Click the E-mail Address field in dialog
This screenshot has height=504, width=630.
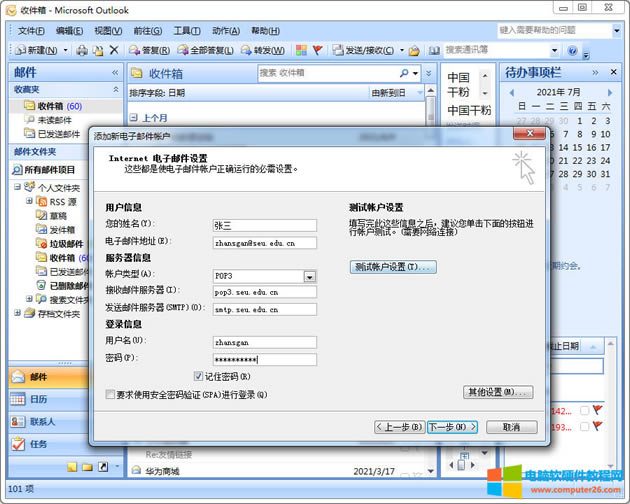[265, 243]
